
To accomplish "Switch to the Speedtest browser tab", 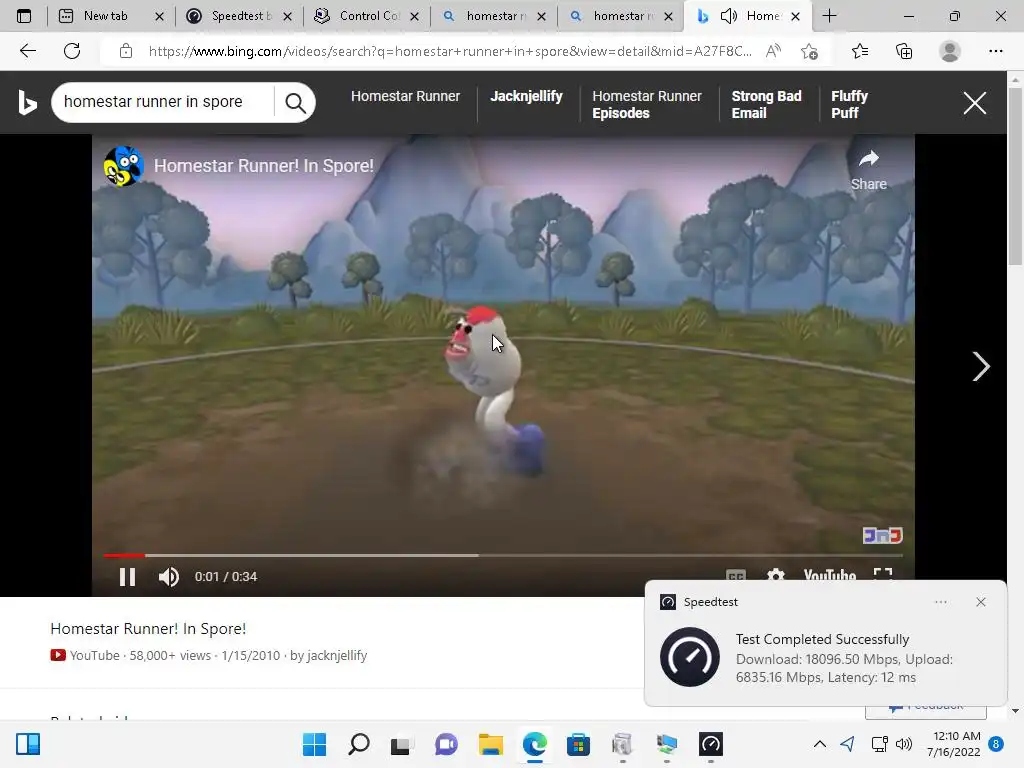I will click(x=239, y=16).
